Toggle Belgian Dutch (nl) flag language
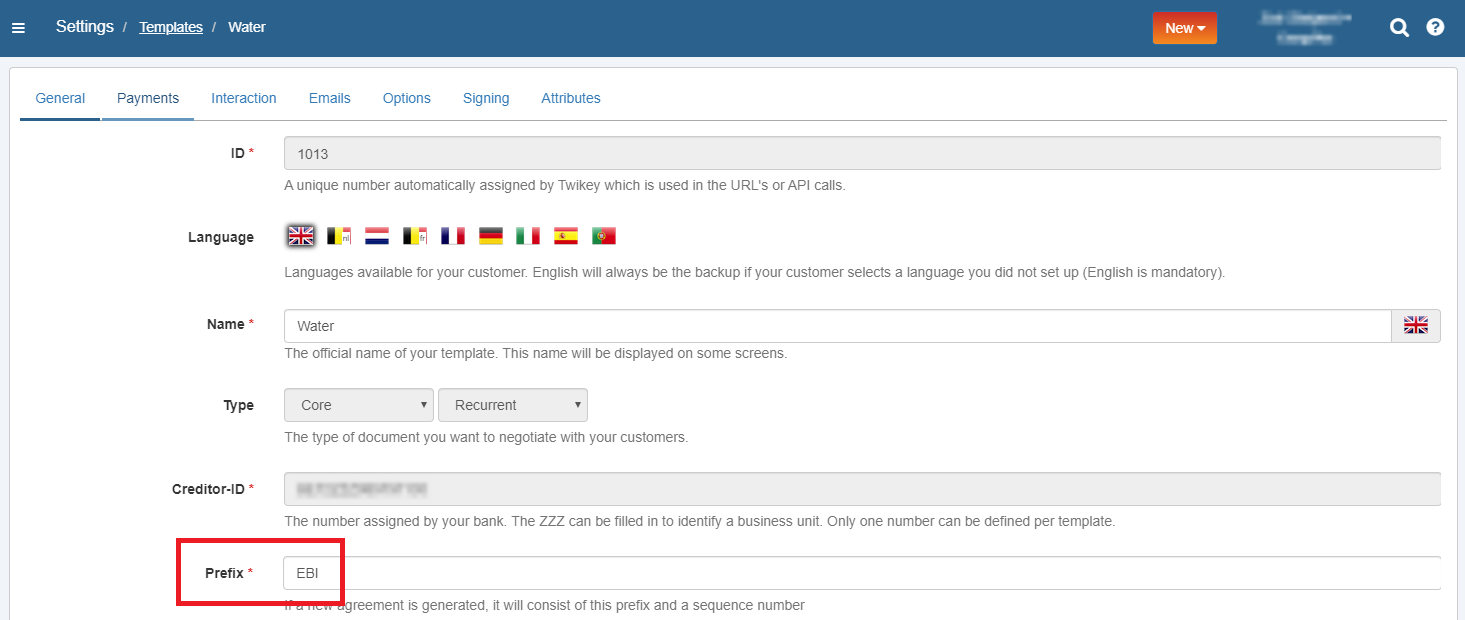 339,236
